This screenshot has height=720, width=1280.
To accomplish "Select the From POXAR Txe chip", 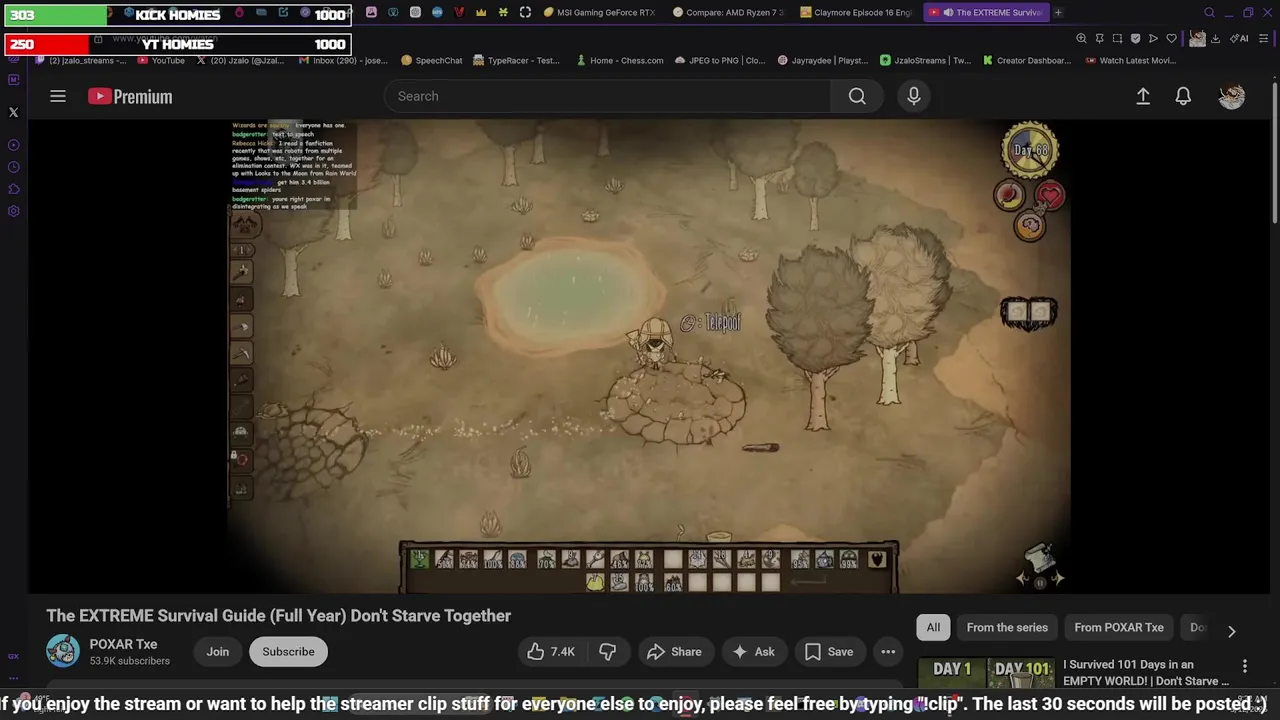I will (x=1119, y=627).
